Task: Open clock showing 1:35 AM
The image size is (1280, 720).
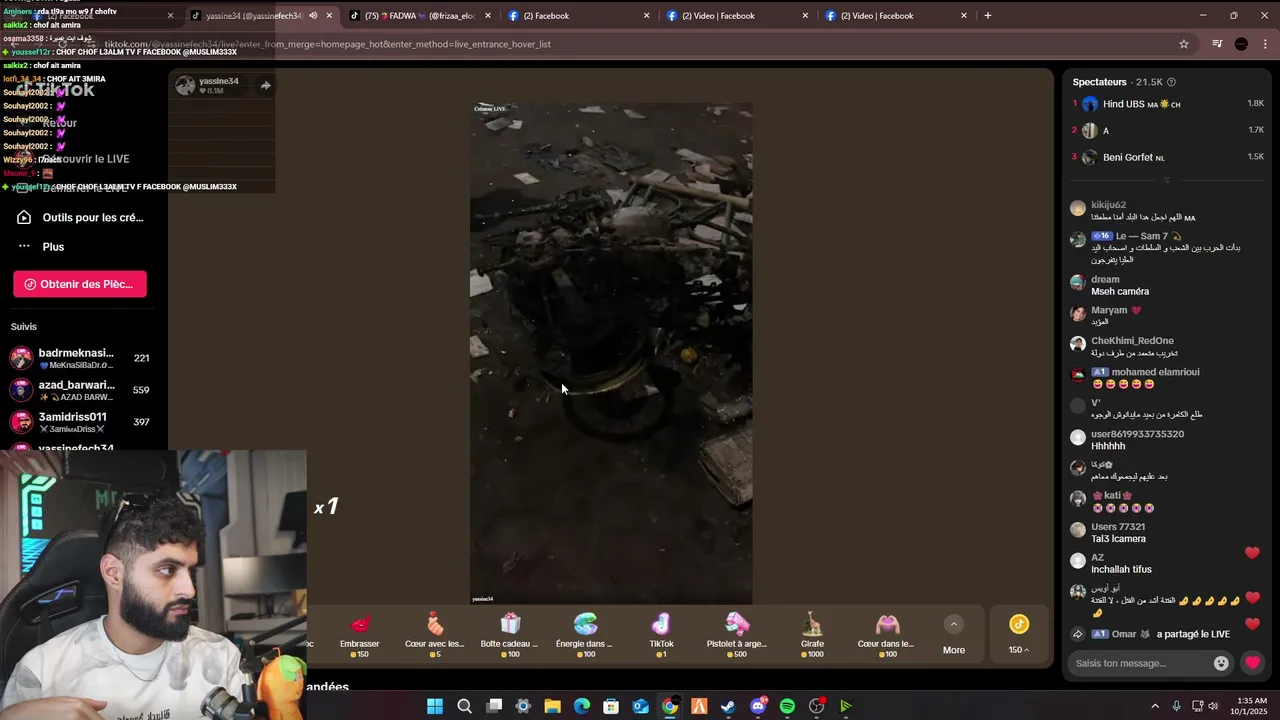Action: coord(1252,706)
